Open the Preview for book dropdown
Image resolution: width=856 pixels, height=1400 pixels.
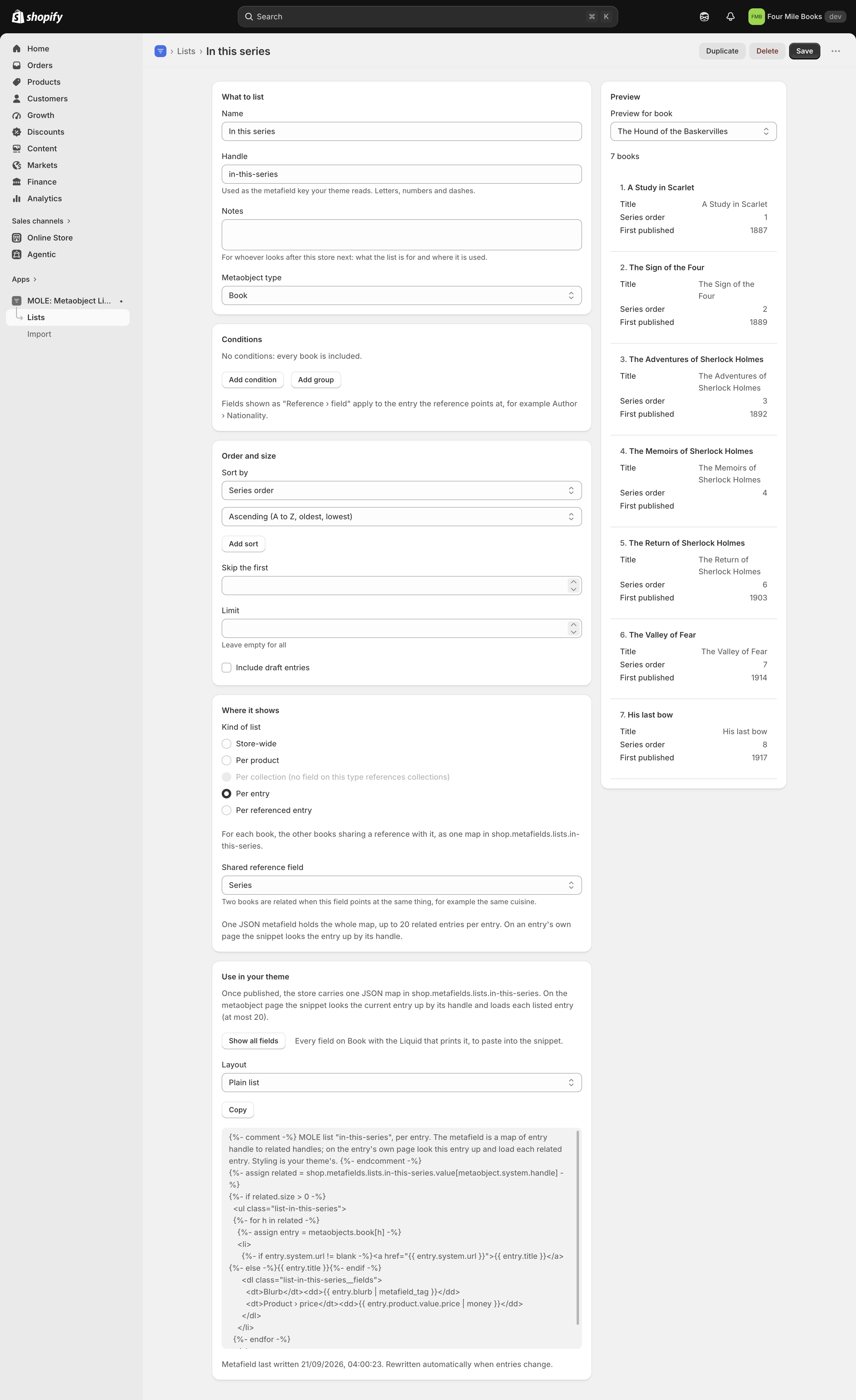(693, 131)
